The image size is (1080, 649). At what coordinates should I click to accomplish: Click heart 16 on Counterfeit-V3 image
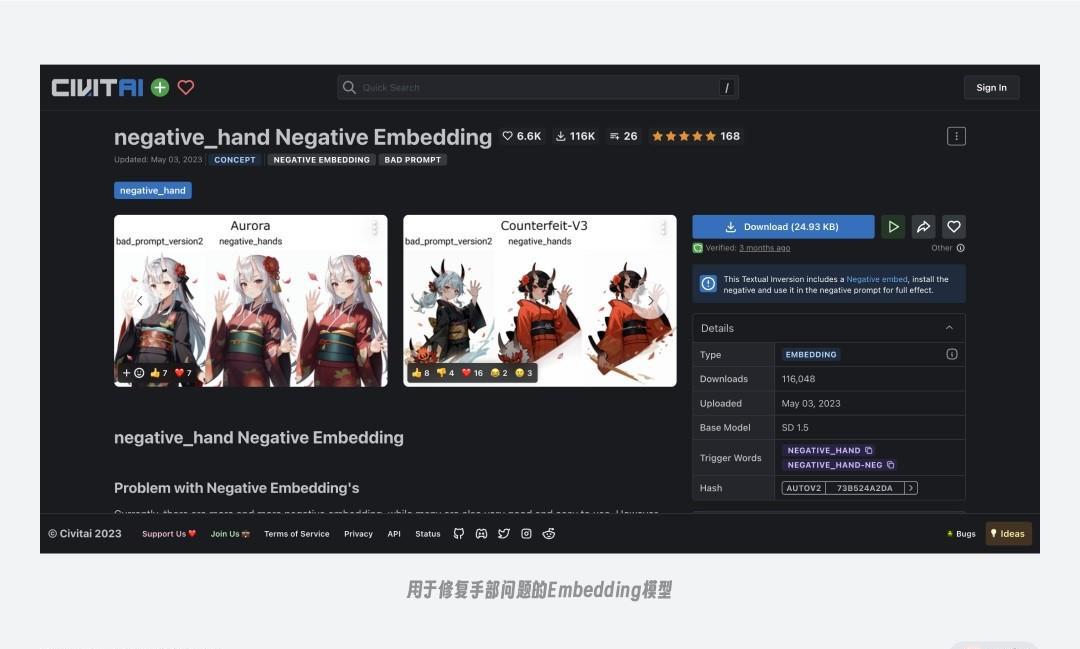(x=472, y=373)
